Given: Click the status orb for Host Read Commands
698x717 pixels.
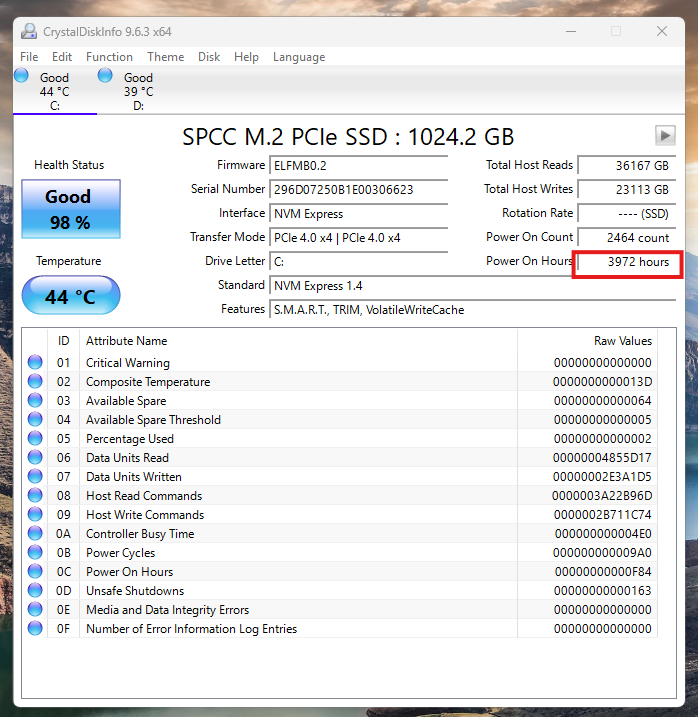Looking at the screenshot, I should pos(35,495).
